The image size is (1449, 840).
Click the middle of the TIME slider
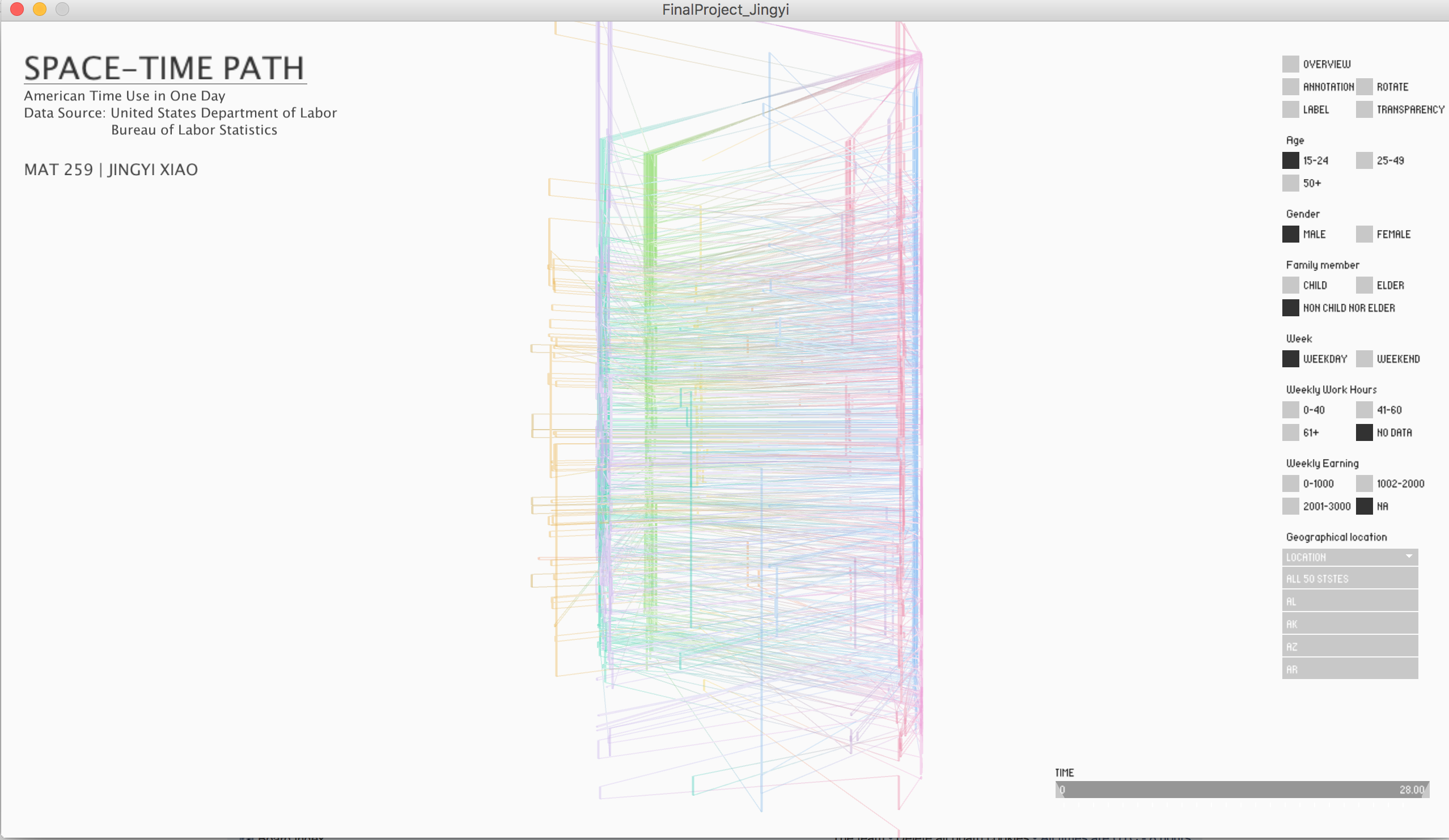tap(1242, 790)
